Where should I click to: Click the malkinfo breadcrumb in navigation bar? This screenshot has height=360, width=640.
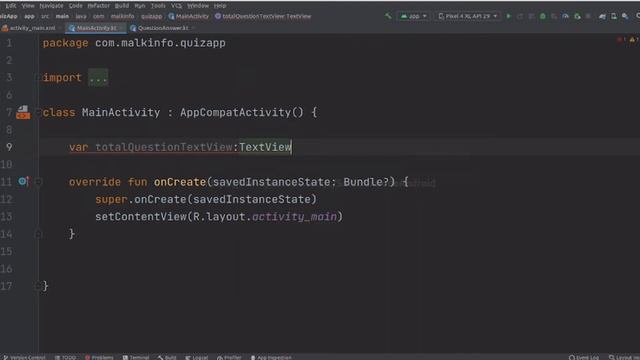[x=122, y=16]
